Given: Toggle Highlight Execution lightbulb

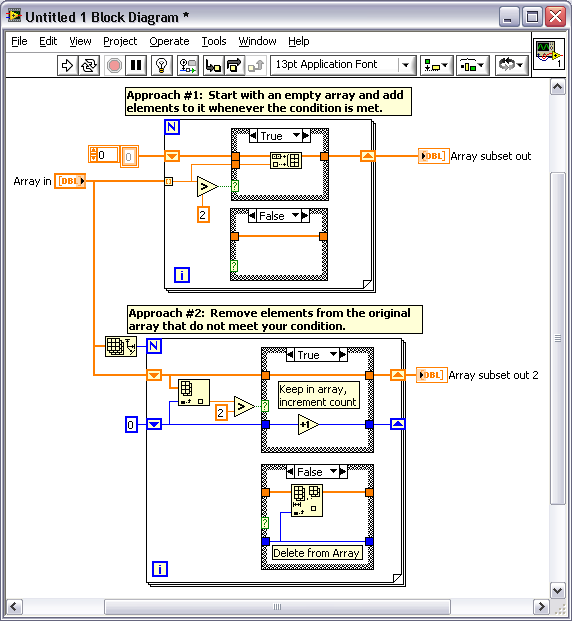Looking at the screenshot, I should (162, 65).
